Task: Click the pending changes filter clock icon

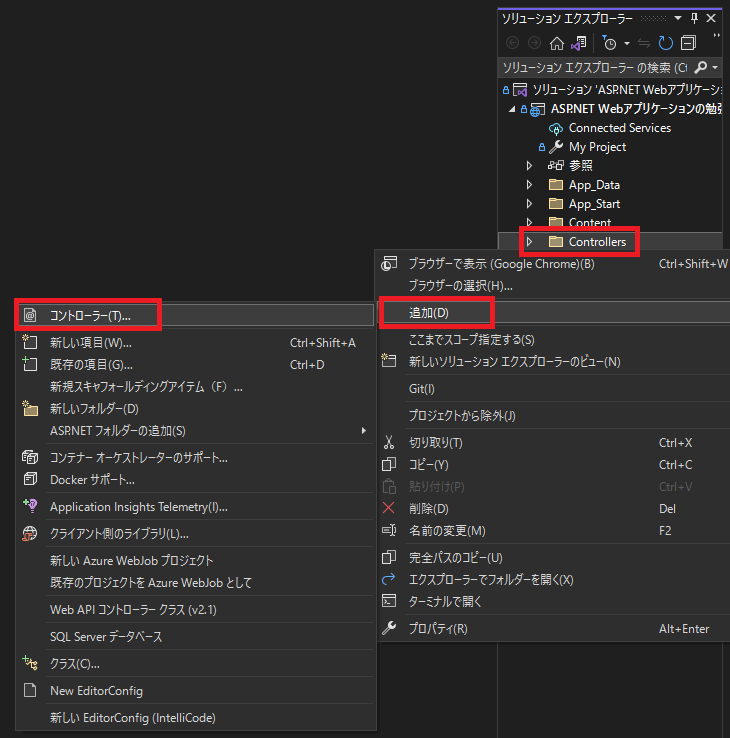Action: pyautogui.click(x=610, y=44)
